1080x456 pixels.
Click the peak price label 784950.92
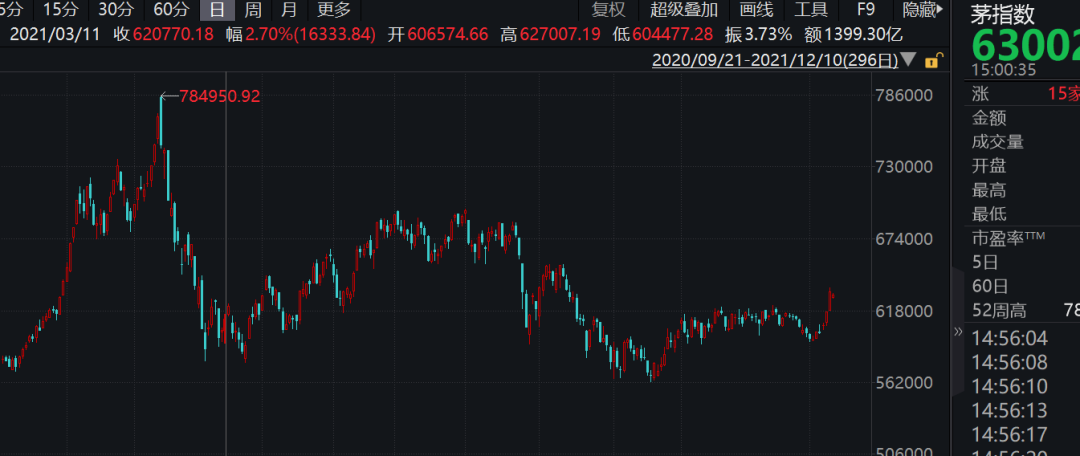(x=220, y=96)
